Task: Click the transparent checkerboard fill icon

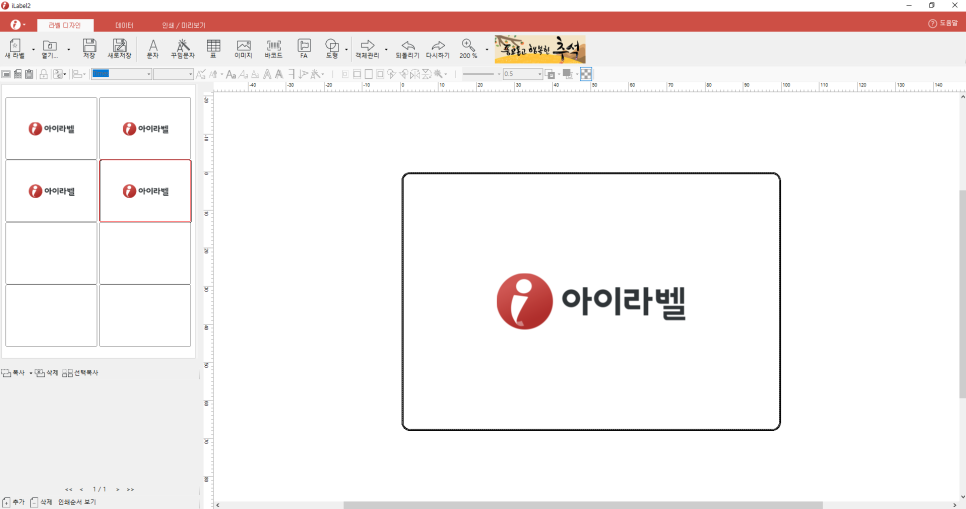Action: pos(586,74)
